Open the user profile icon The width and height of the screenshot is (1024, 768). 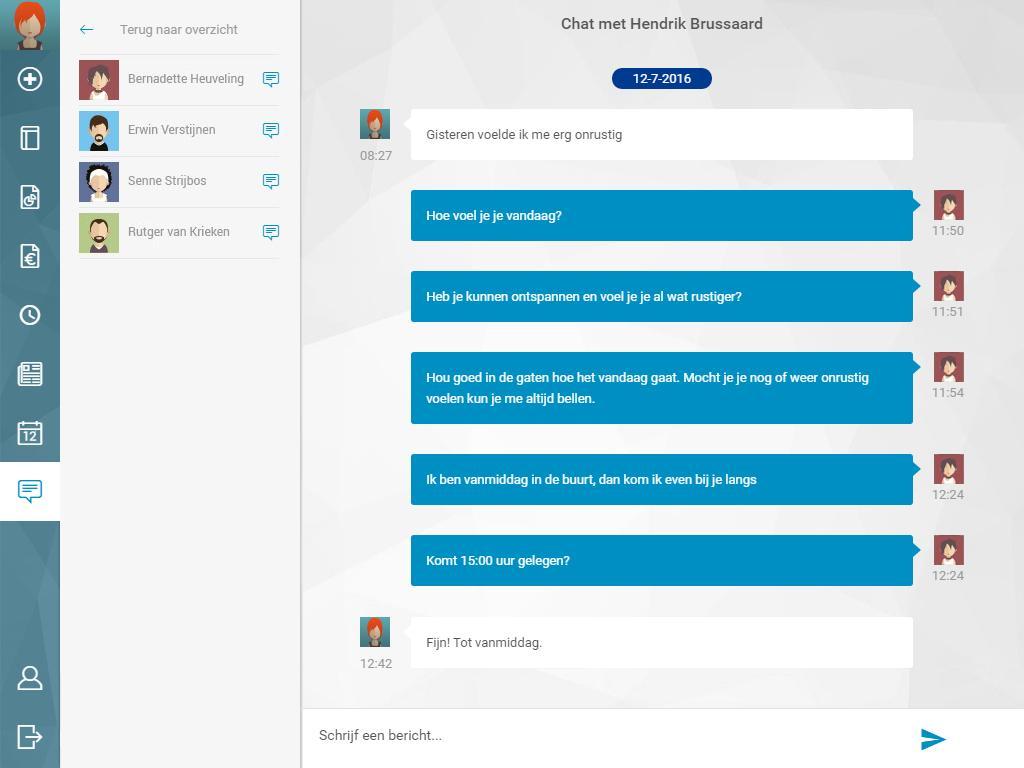coord(30,678)
